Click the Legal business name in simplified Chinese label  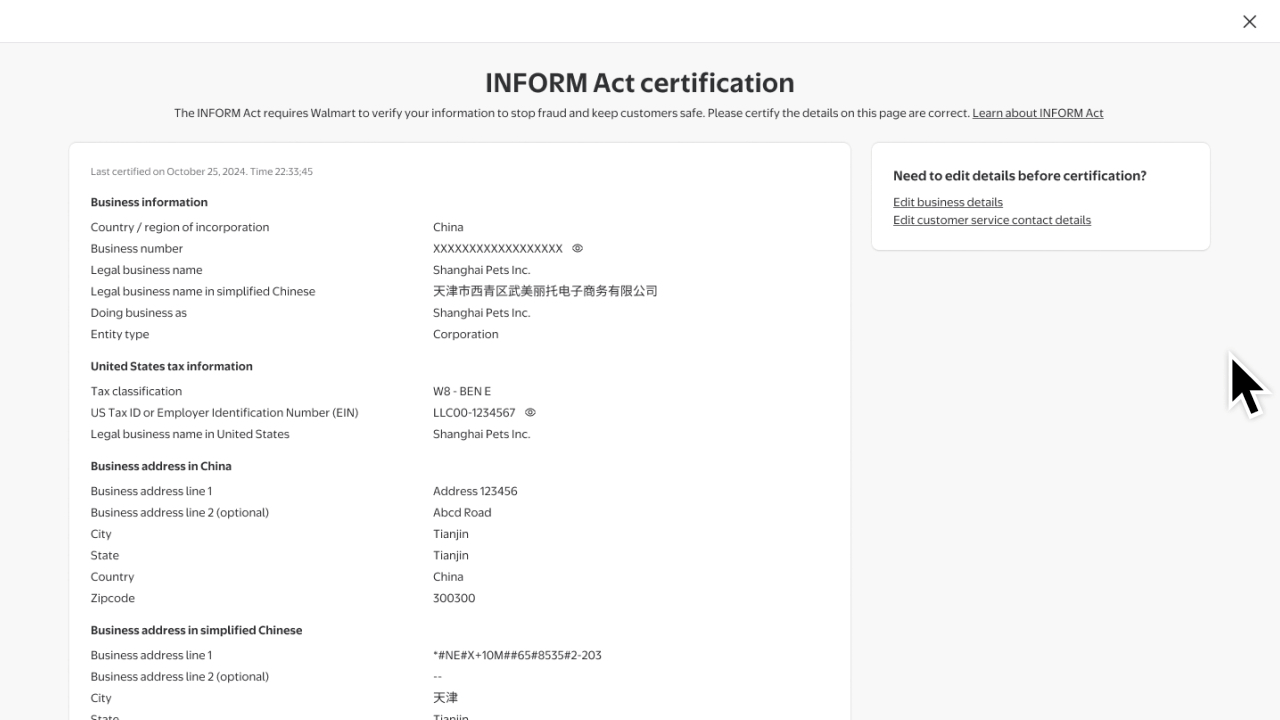[203, 291]
